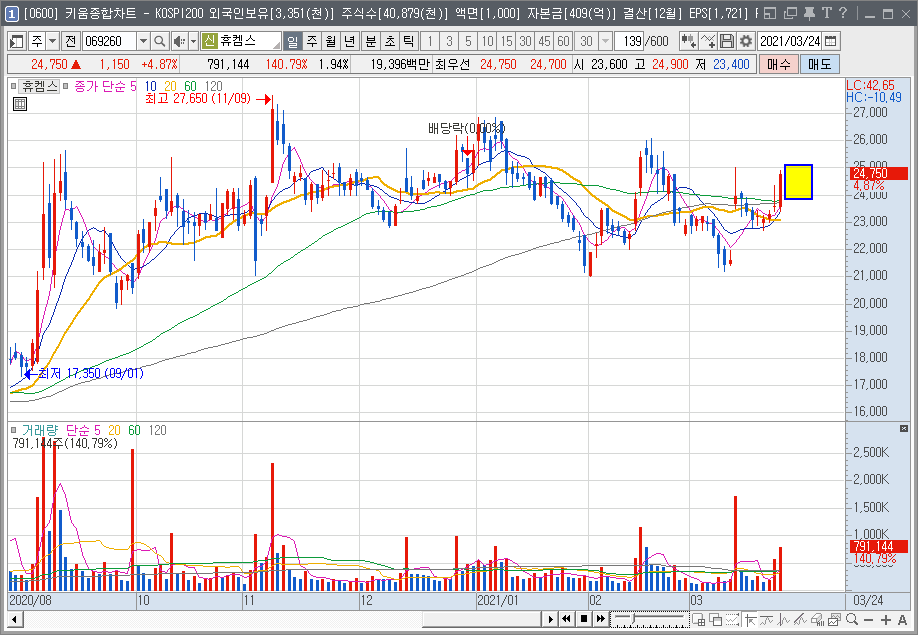
Task: Expand the speaker options dropdown arrow
Action: click(x=193, y=41)
